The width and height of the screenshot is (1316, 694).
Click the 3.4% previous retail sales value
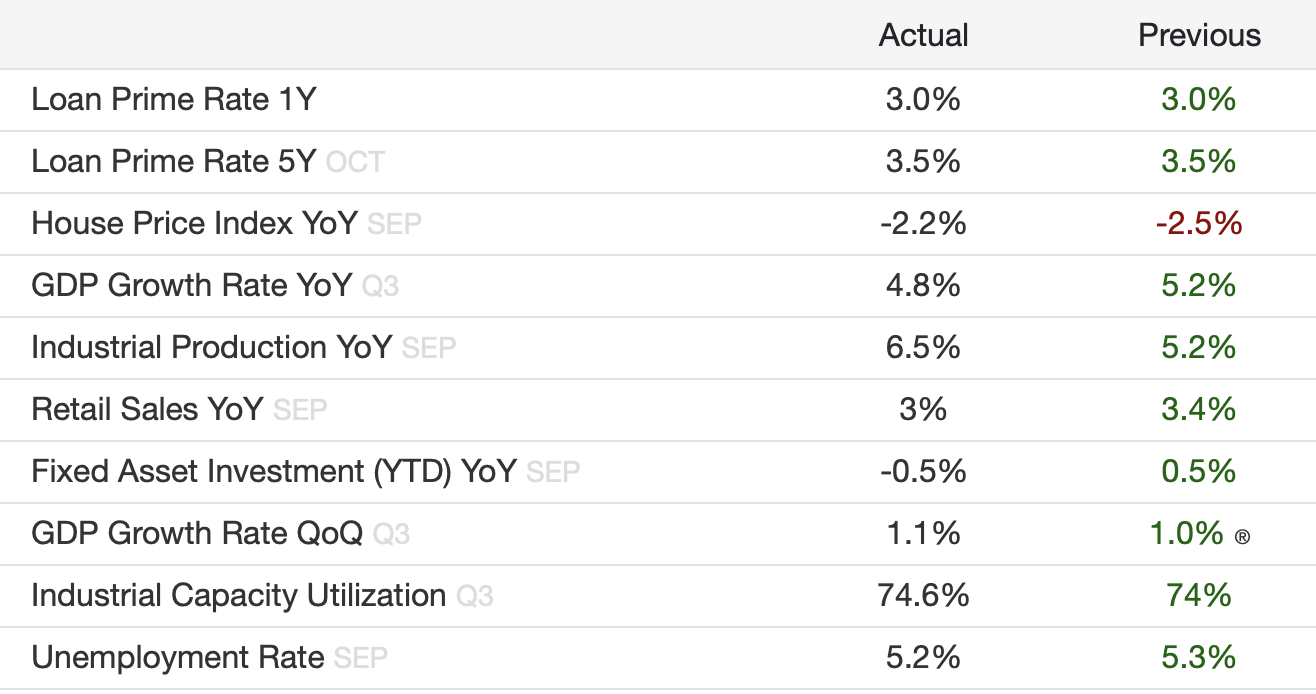[1198, 409]
